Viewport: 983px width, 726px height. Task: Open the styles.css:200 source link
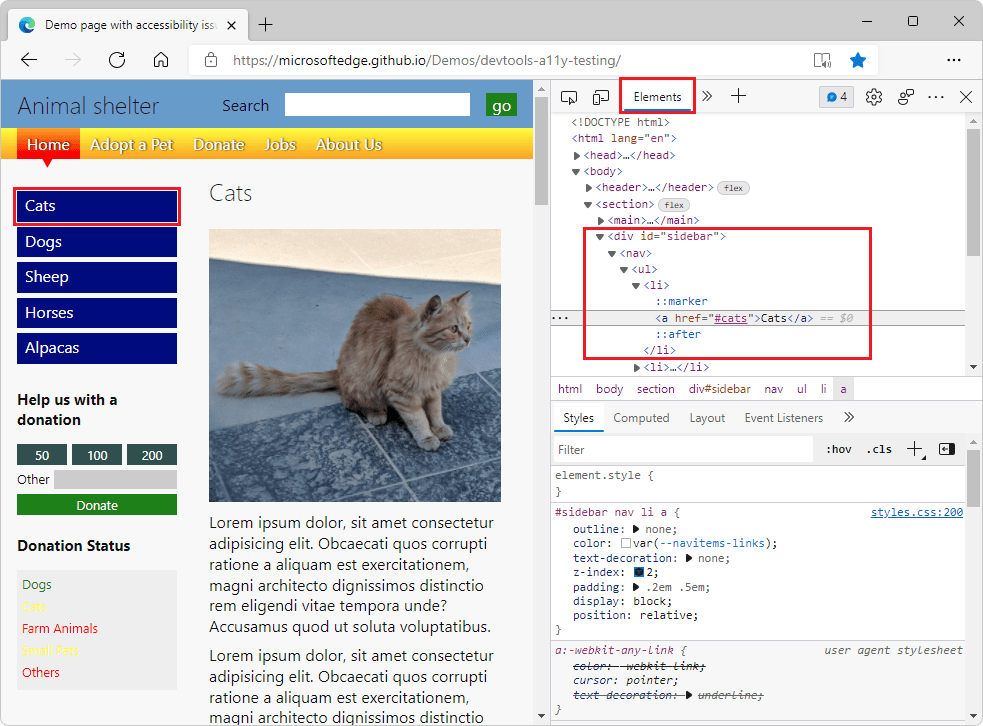916,511
